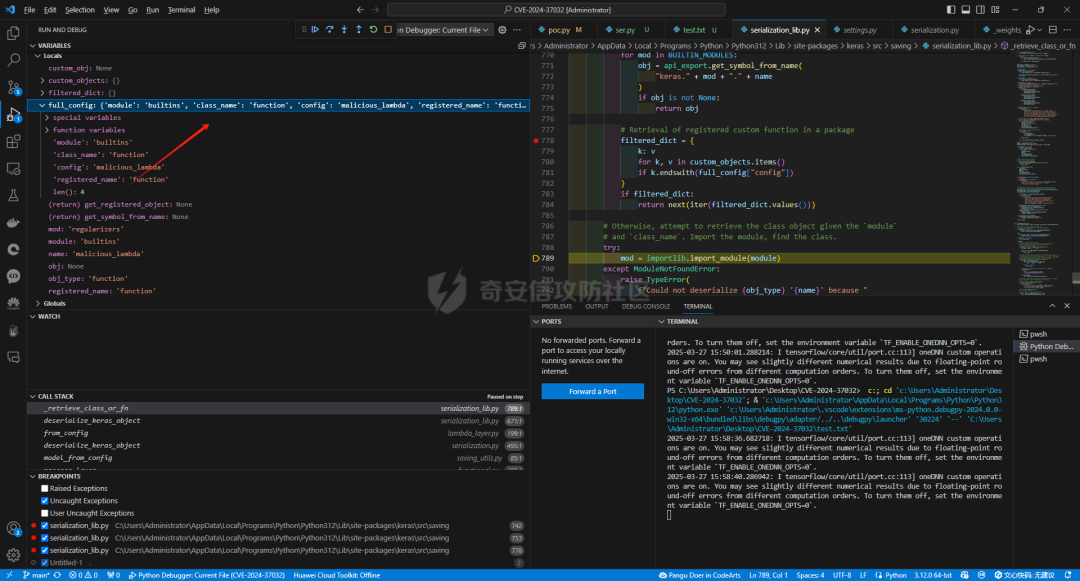The width and height of the screenshot is (1080, 581).
Task: Open the Run and Debug view icon
Action: [13, 114]
